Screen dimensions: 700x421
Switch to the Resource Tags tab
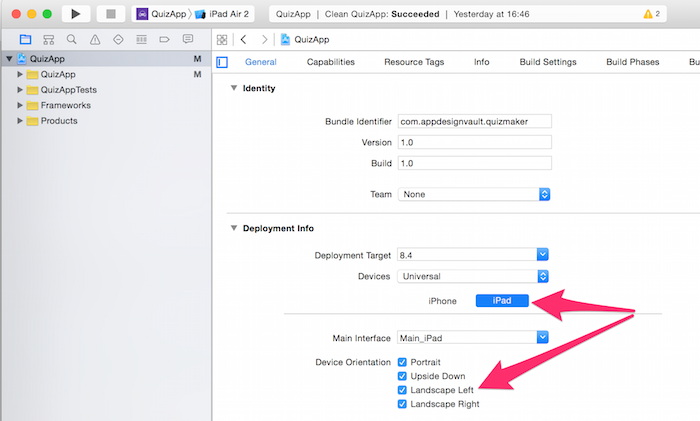[x=414, y=62]
